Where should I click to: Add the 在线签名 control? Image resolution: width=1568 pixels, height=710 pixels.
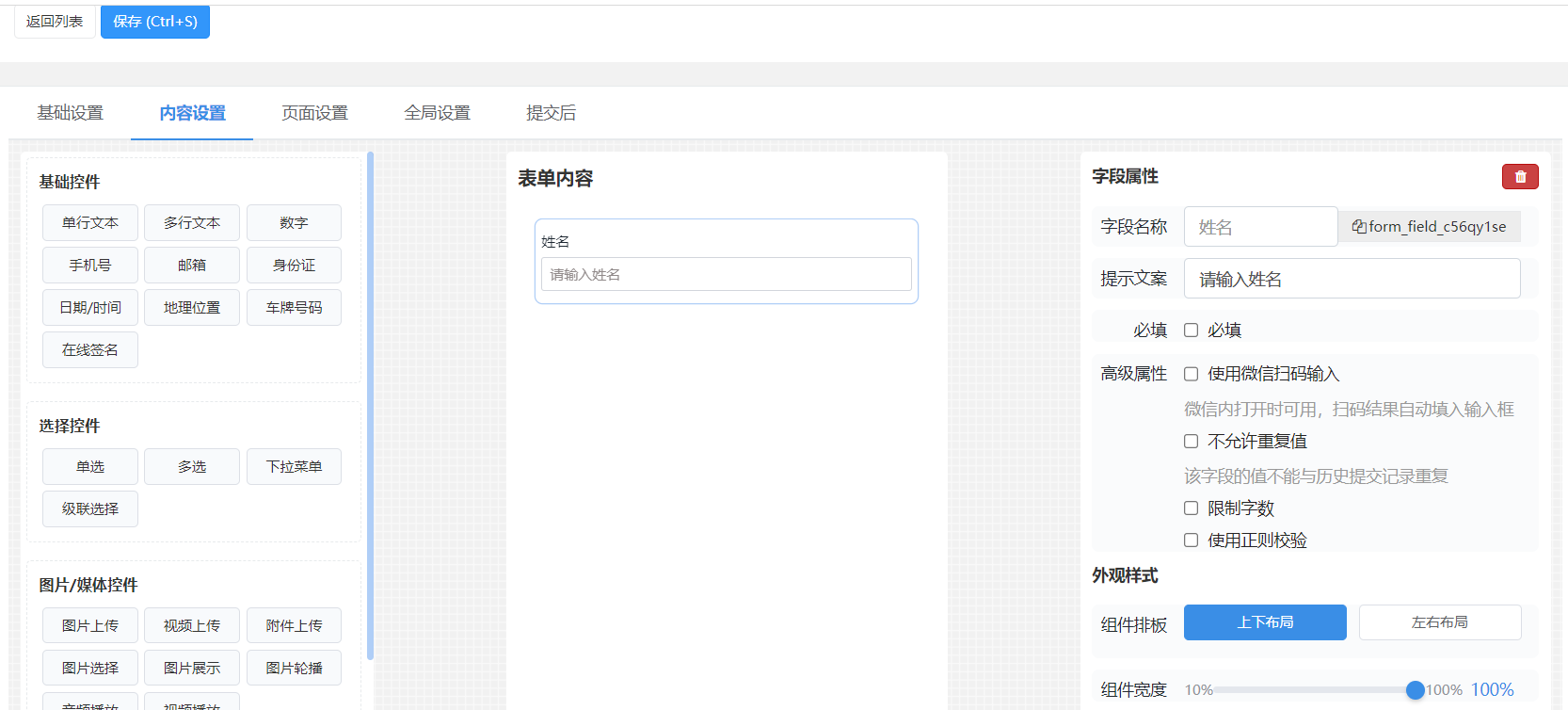point(90,350)
